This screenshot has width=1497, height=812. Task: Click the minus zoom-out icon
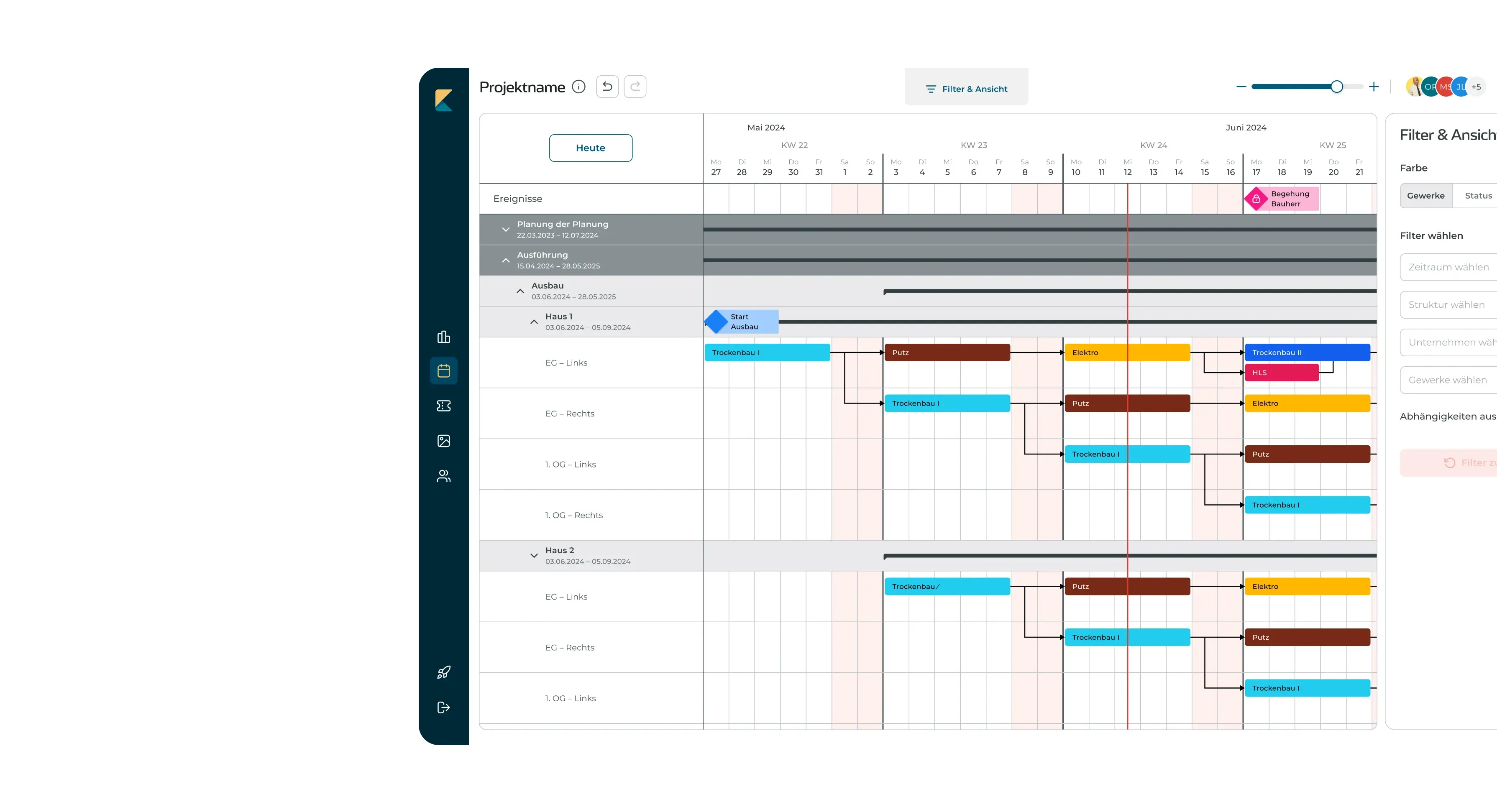1241,87
